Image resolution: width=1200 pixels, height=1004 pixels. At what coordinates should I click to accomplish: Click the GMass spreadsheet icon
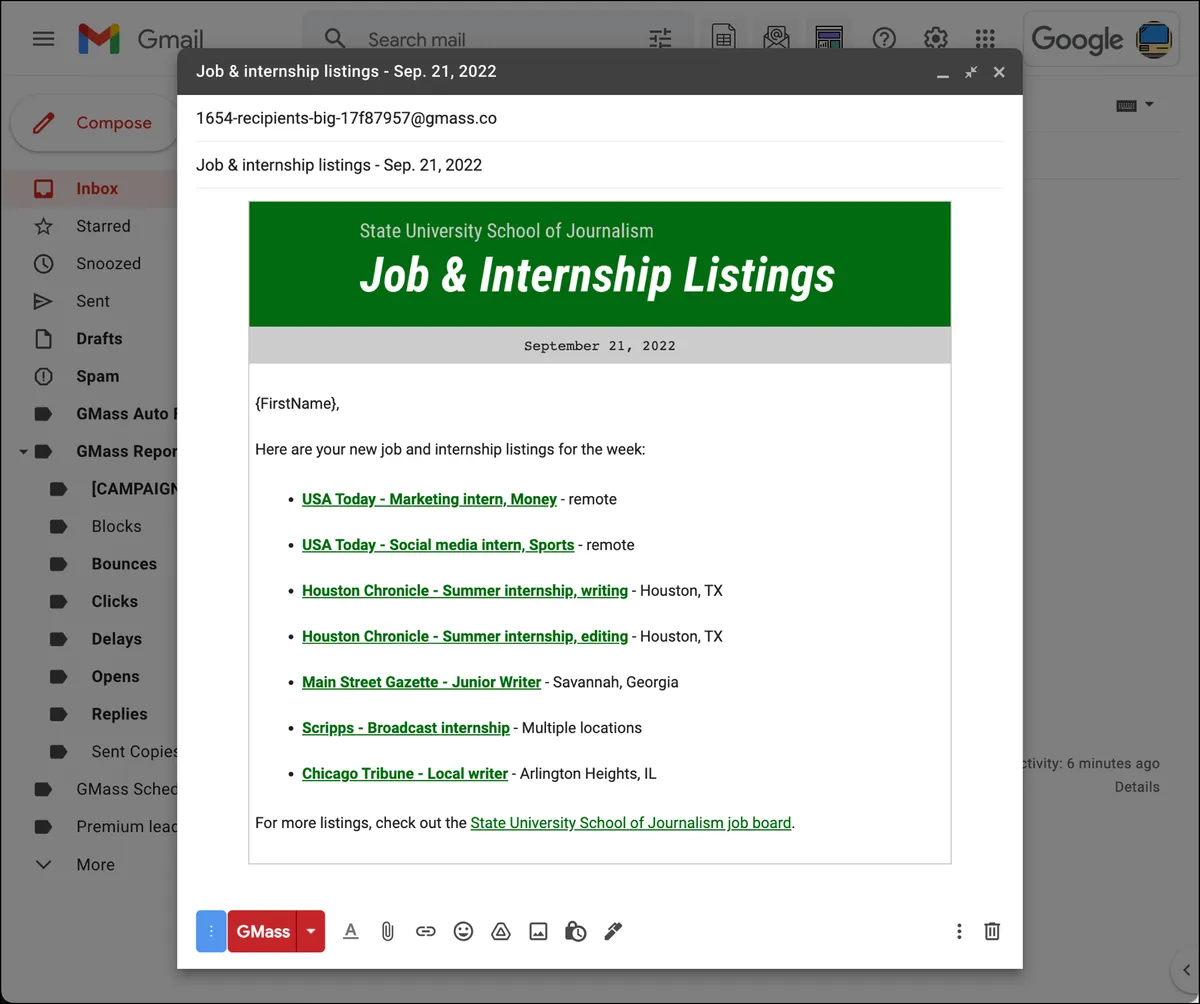724,38
